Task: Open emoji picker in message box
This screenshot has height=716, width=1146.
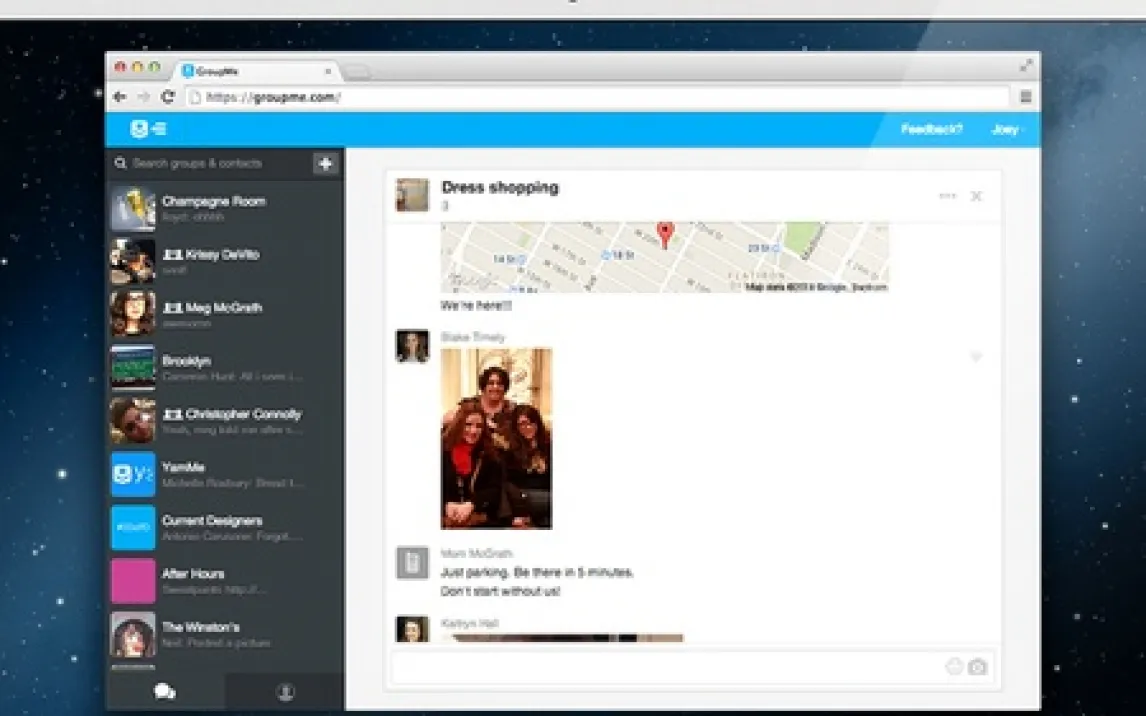Action: [x=954, y=666]
